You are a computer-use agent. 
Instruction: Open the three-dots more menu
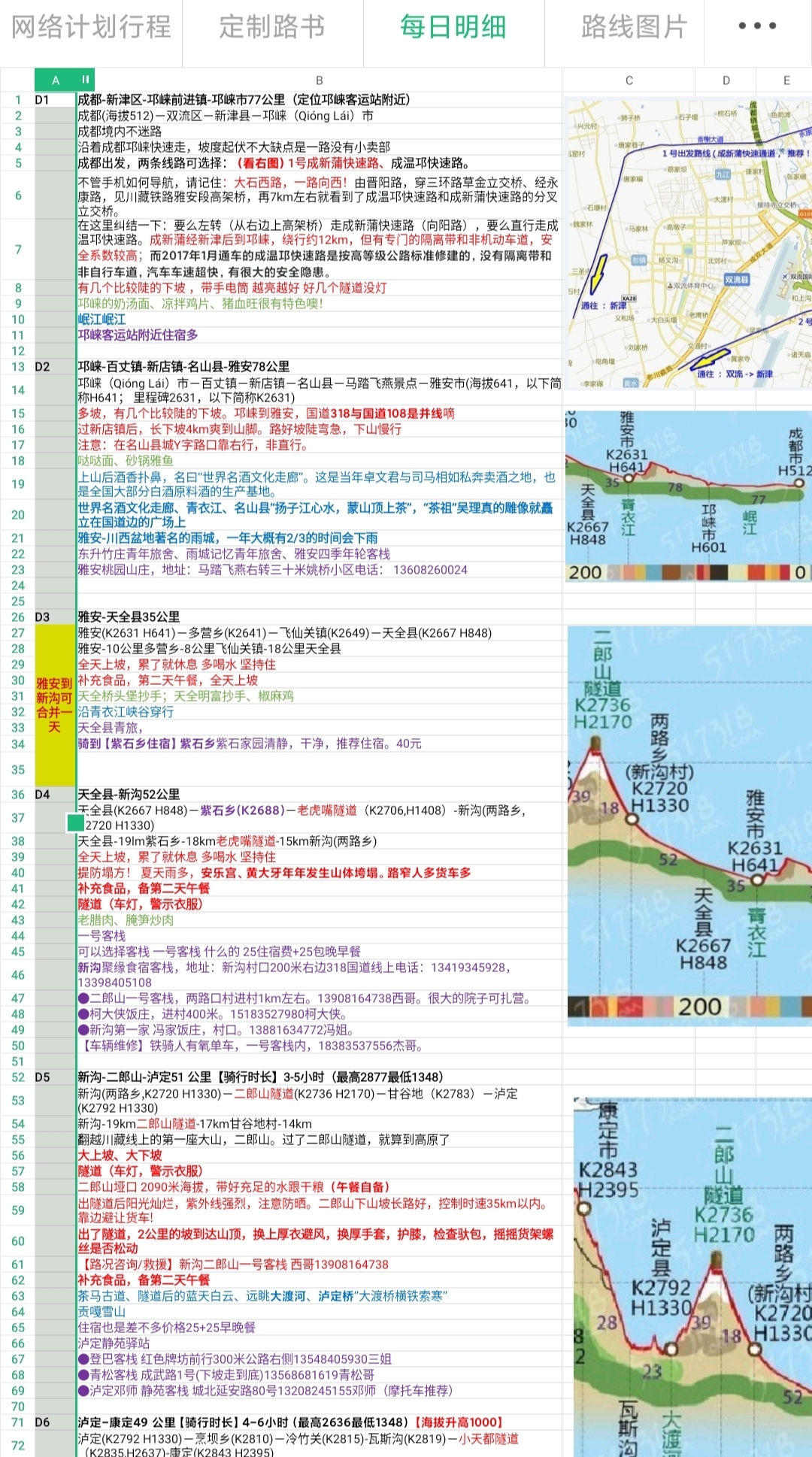pyautogui.click(x=757, y=26)
